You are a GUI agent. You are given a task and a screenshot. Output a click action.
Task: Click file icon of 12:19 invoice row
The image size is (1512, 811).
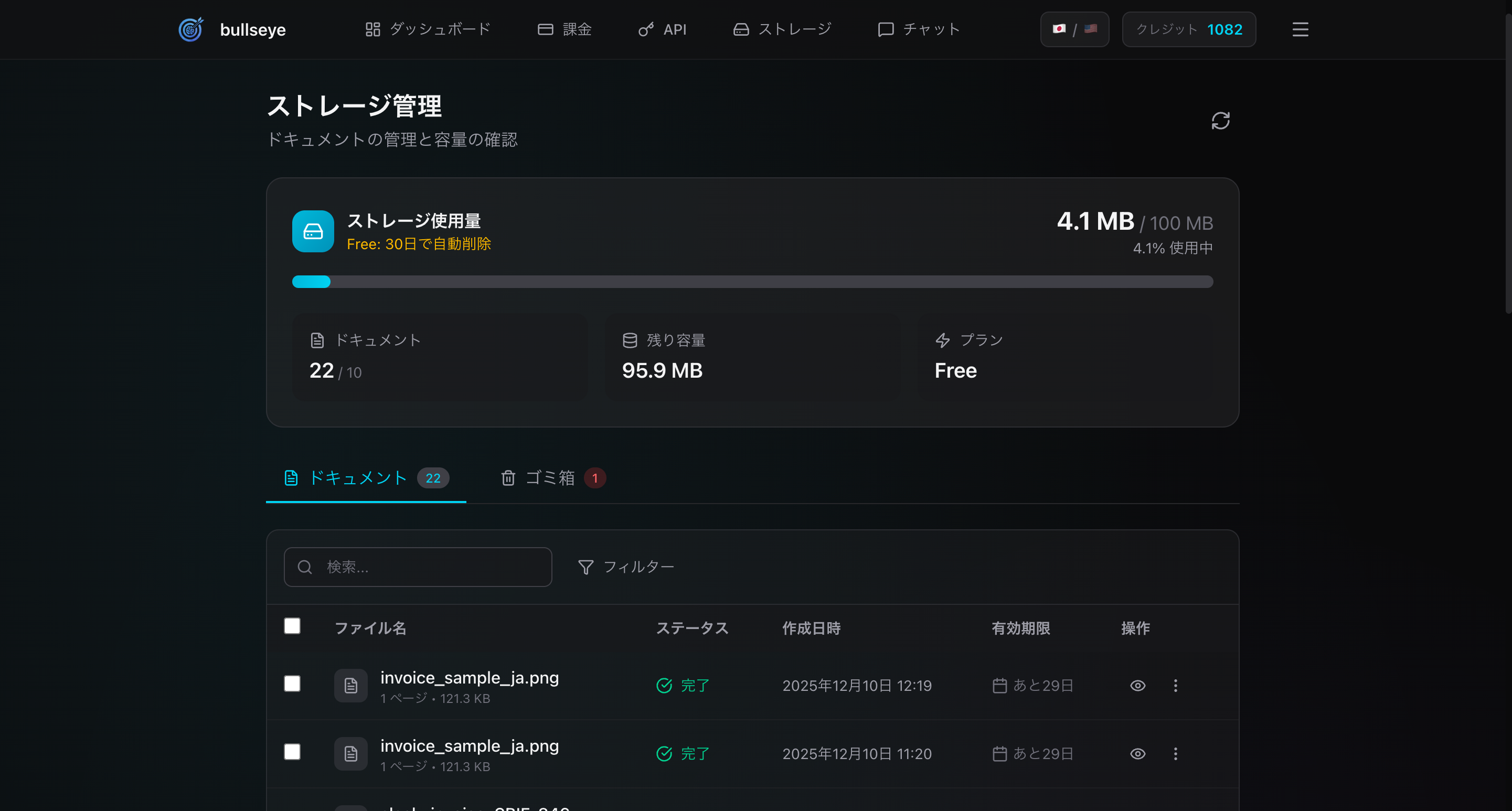pos(350,686)
